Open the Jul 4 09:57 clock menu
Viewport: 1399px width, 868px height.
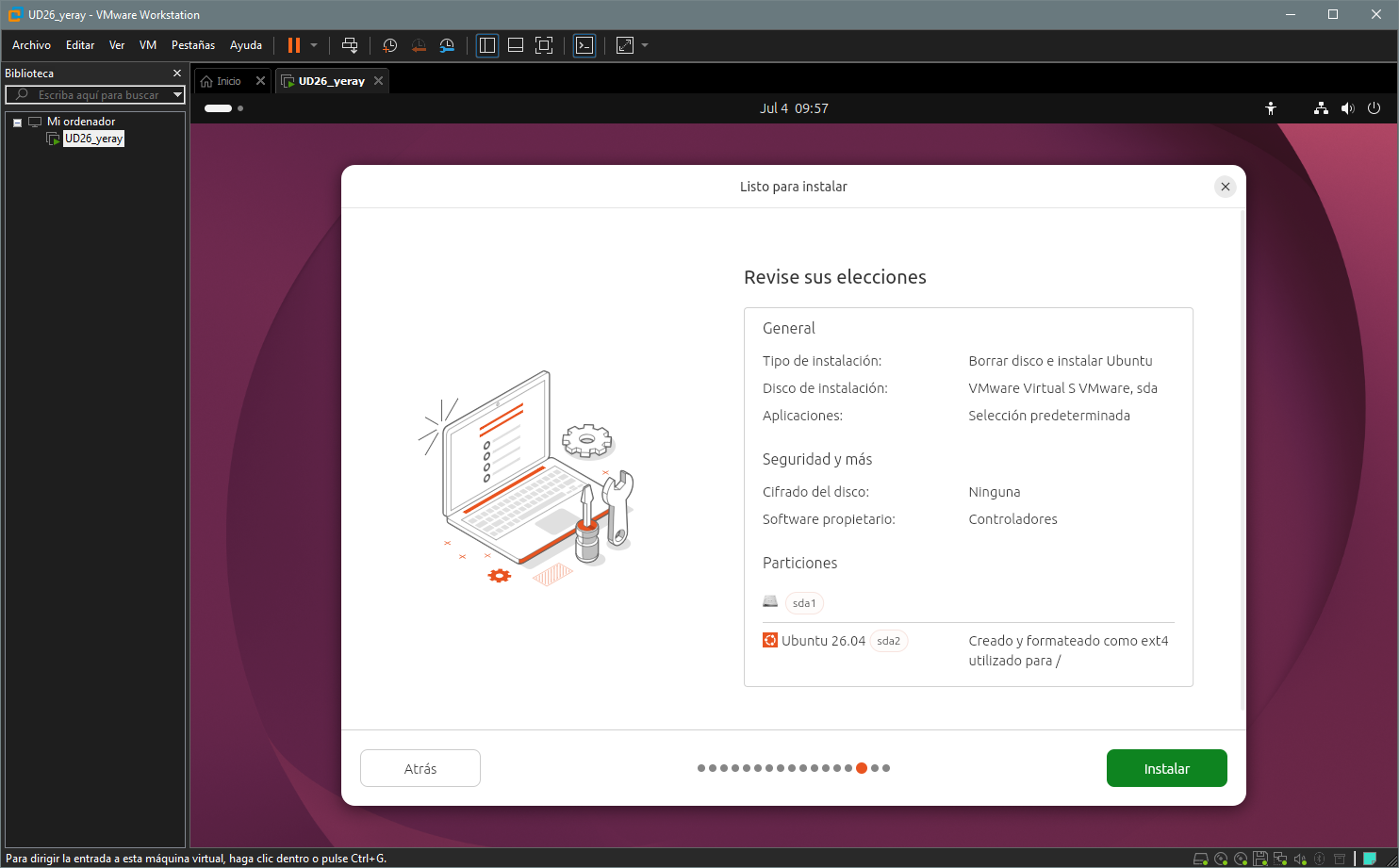794,108
